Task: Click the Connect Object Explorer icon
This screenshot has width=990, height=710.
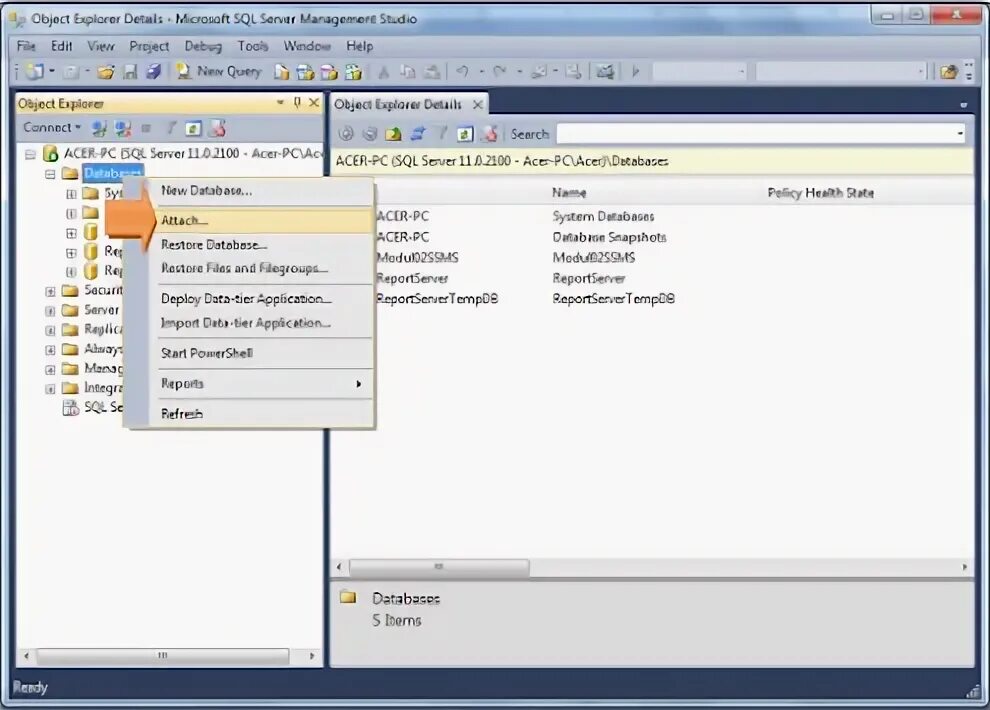Action: (99, 129)
